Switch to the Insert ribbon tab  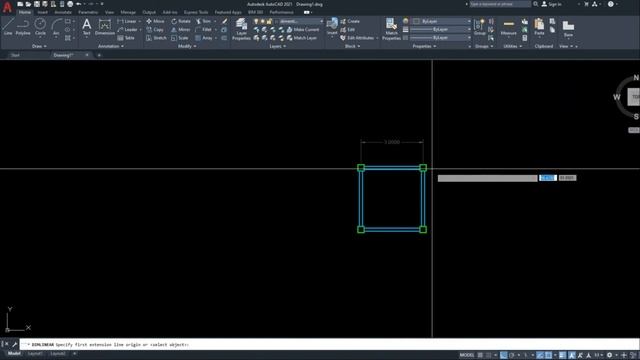click(42, 12)
